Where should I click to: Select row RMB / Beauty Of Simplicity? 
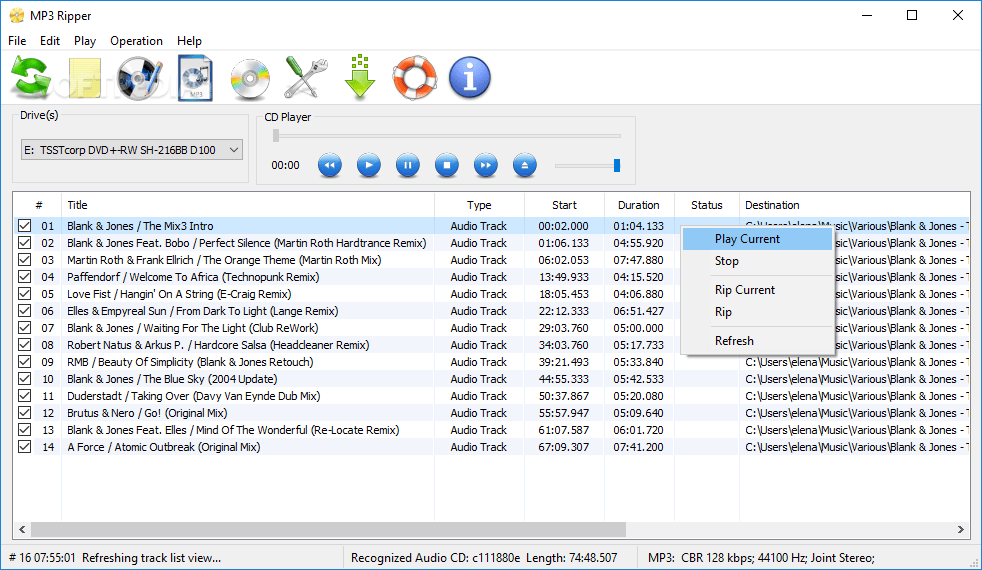click(x=492, y=362)
